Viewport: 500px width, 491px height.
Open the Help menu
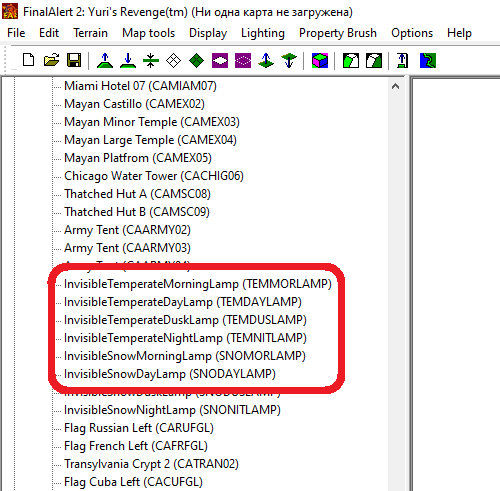pos(459,33)
